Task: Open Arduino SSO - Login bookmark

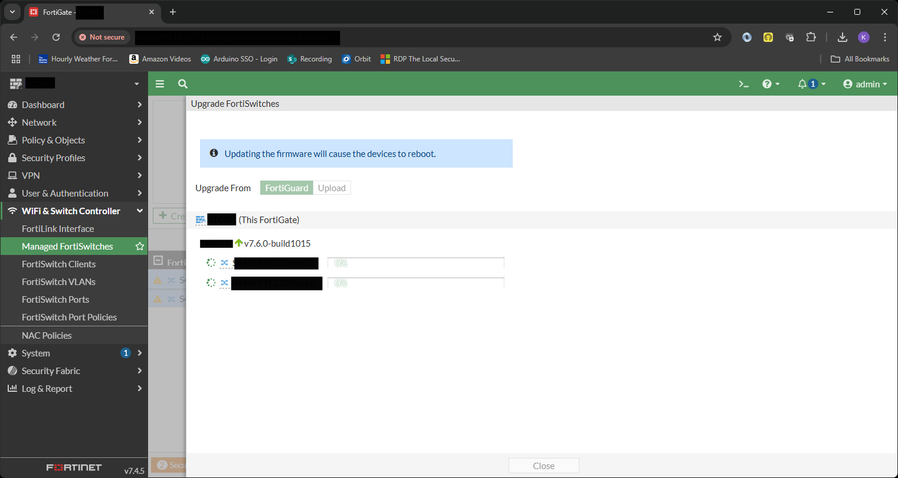Action: click(239, 59)
